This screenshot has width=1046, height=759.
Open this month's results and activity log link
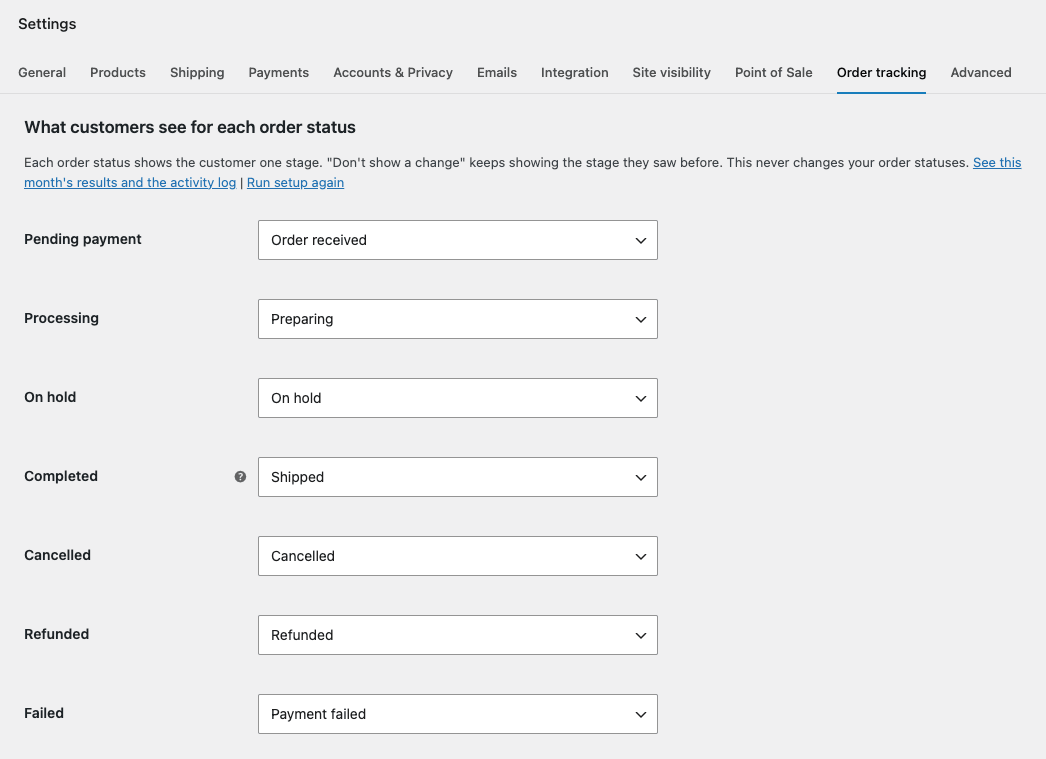(130, 183)
